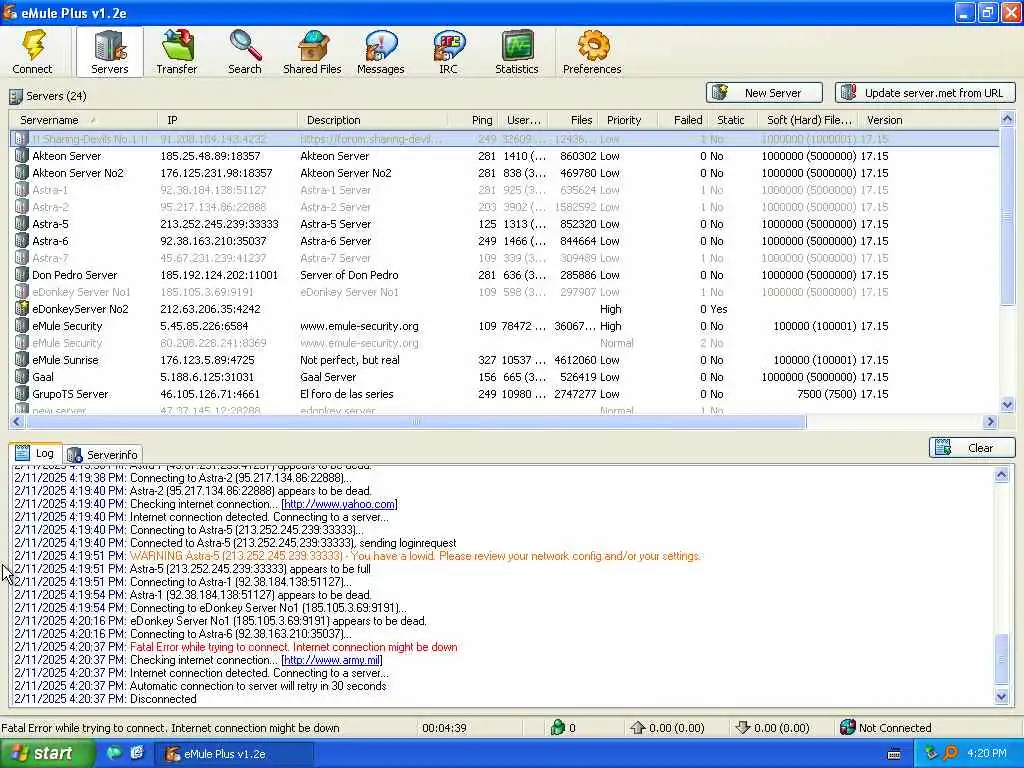1024x768 pixels.
Task: Click the server icon beside eMule Sunrise
Action: tap(22, 360)
